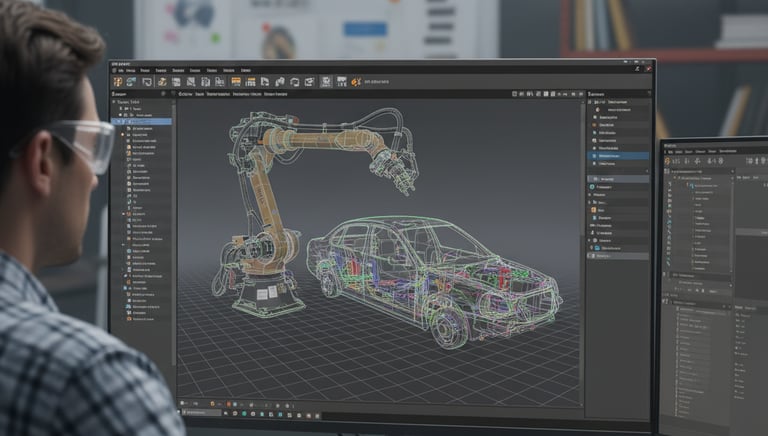Screen dimensions: 768x436
Task: Open the last menu in the menu bar
Action: click(246, 70)
